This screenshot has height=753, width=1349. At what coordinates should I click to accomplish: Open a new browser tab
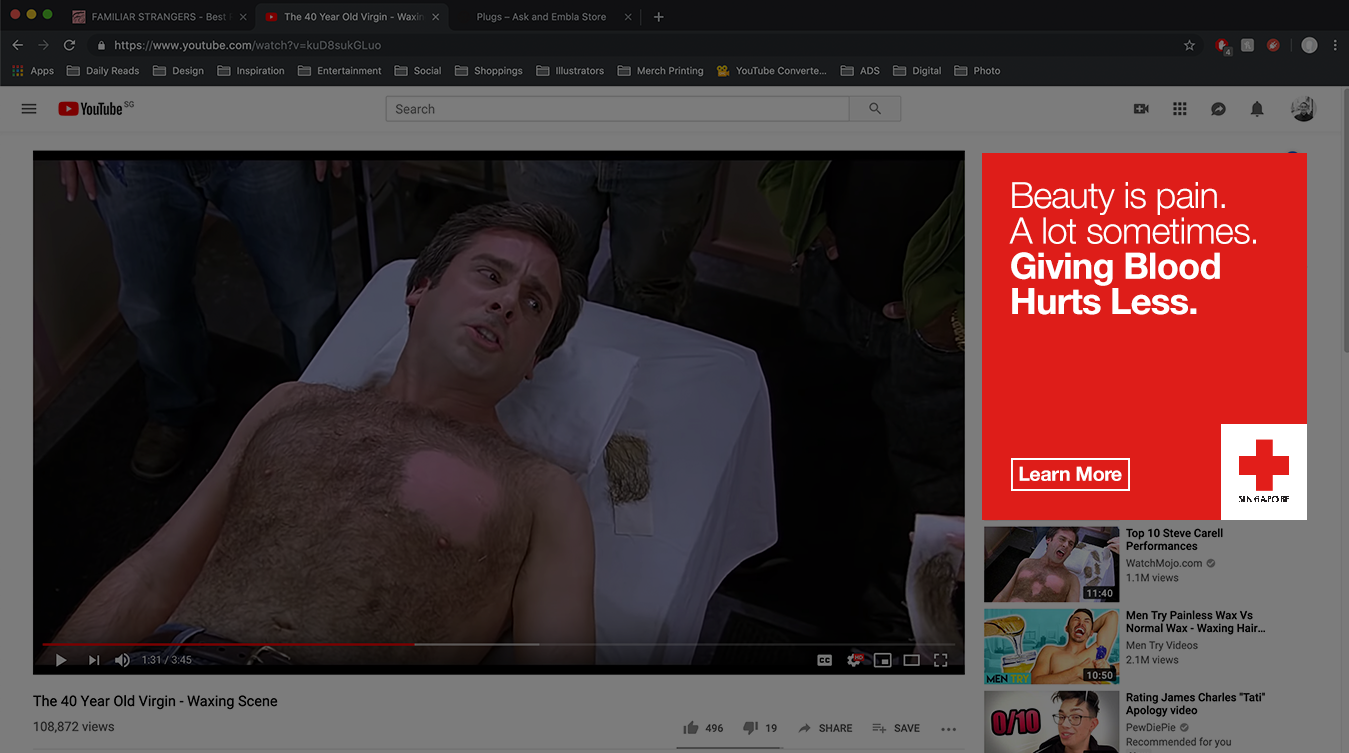click(658, 17)
